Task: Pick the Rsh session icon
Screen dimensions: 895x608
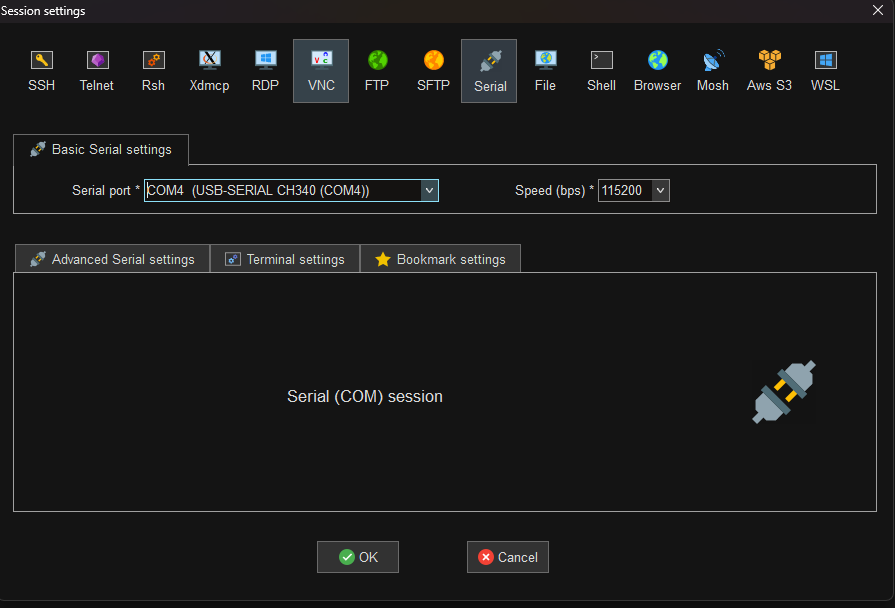Action: (153, 71)
